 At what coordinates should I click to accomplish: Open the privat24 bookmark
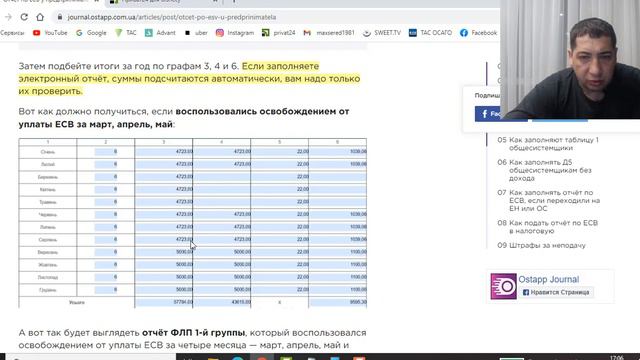278,33
